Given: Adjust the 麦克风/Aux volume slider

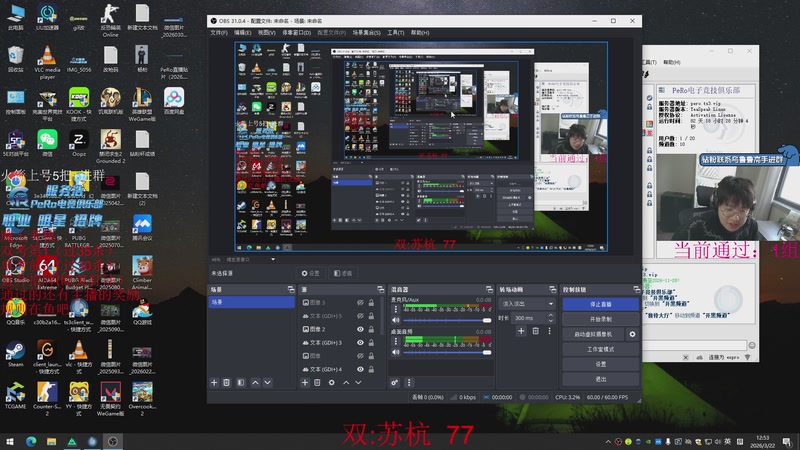Looking at the screenshot, I should [447, 320].
